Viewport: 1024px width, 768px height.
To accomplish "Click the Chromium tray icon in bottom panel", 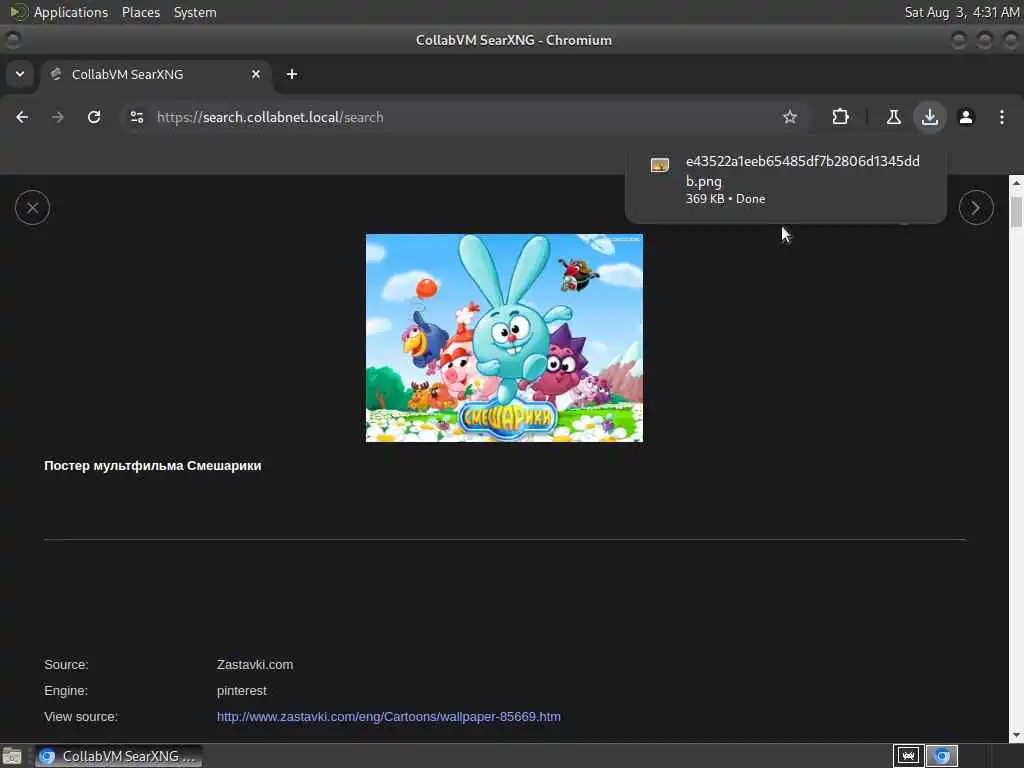I will pos(942,756).
